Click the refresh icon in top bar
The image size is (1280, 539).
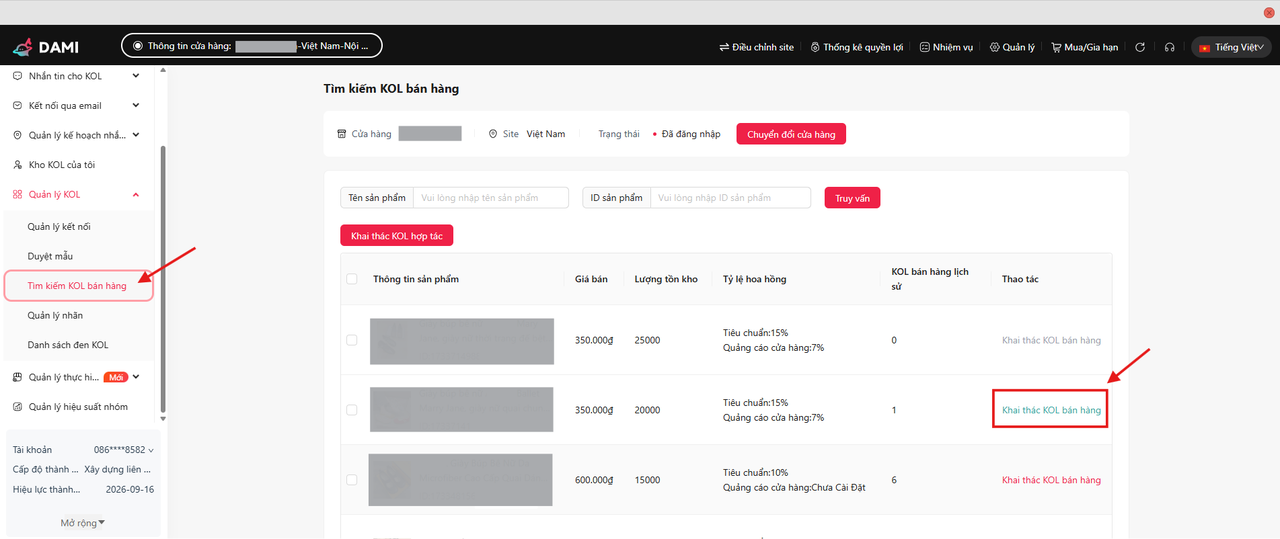coord(1139,47)
